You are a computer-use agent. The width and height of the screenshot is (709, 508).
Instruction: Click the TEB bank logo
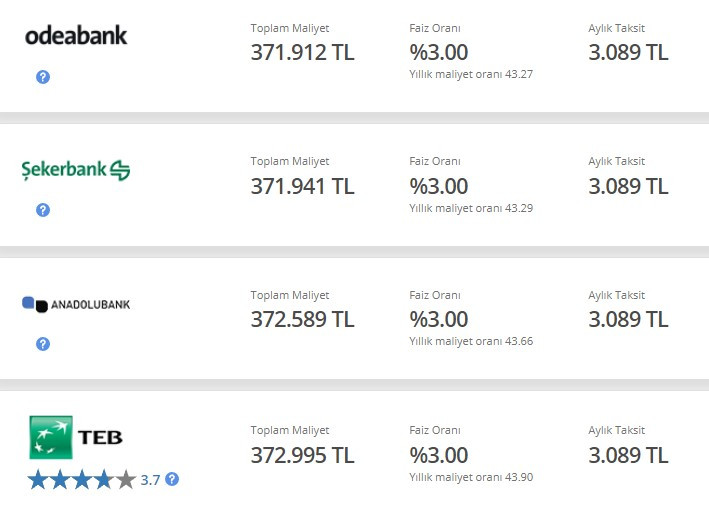pyautogui.click(x=76, y=437)
